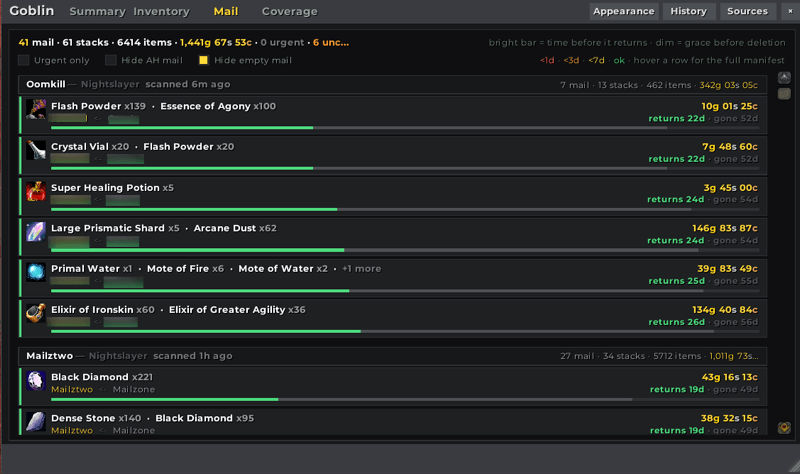Click Black Diamond x95 text

coord(205,418)
